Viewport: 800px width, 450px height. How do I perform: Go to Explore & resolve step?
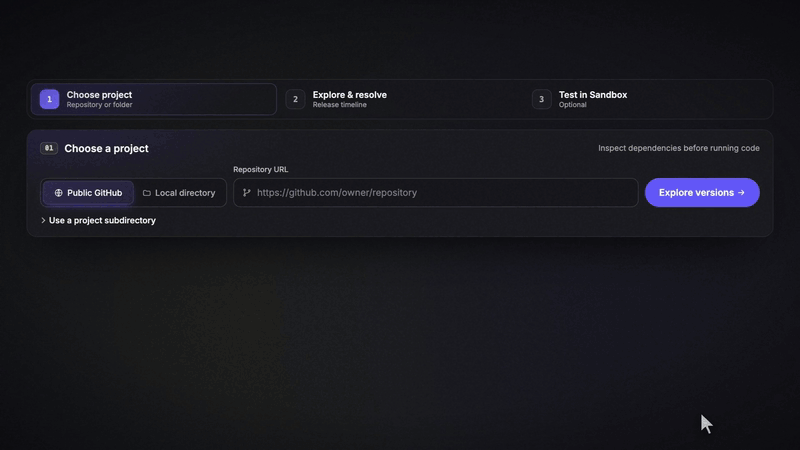[x=401, y=99]
